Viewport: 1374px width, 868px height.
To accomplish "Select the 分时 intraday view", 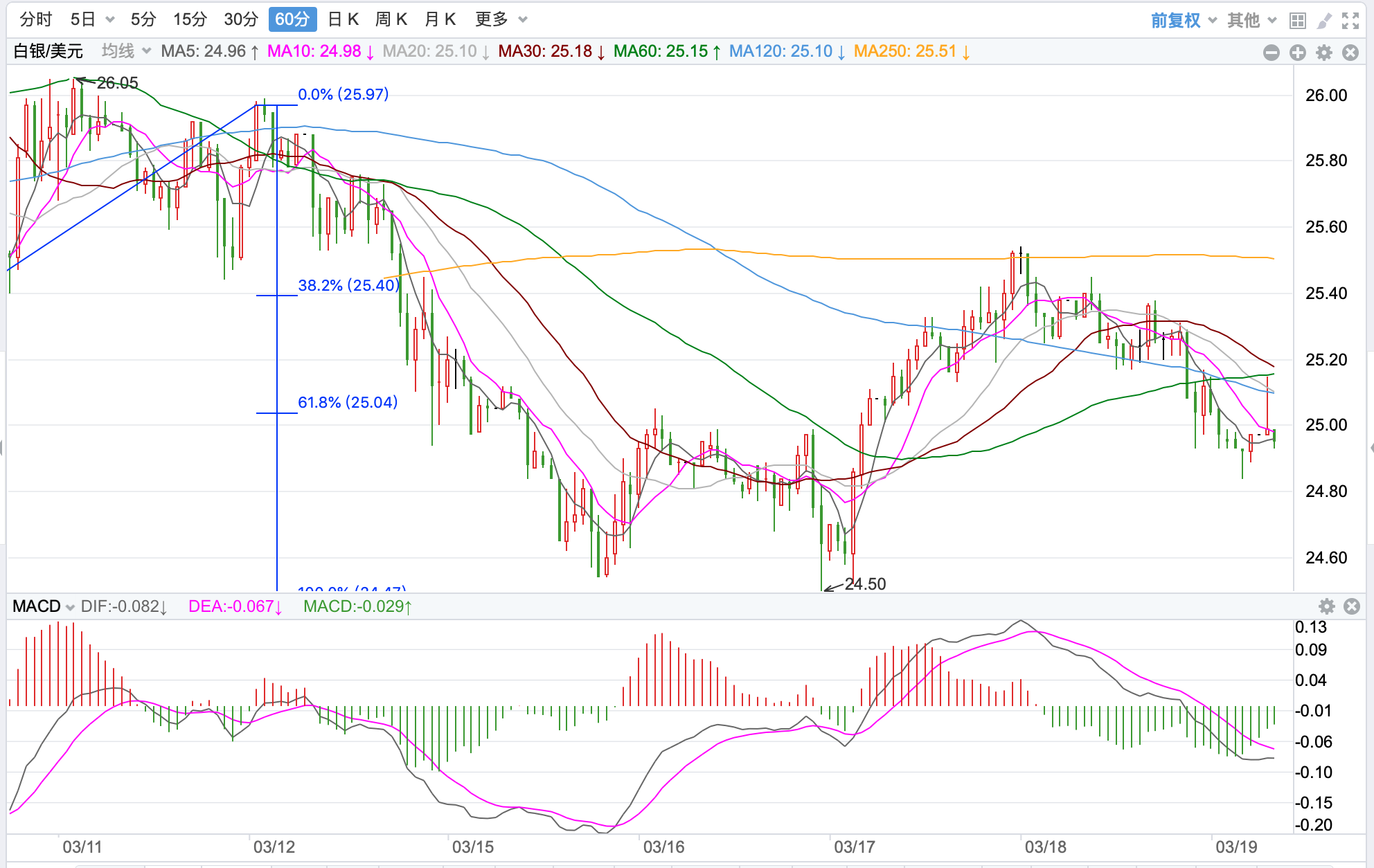I will point(36,19).
